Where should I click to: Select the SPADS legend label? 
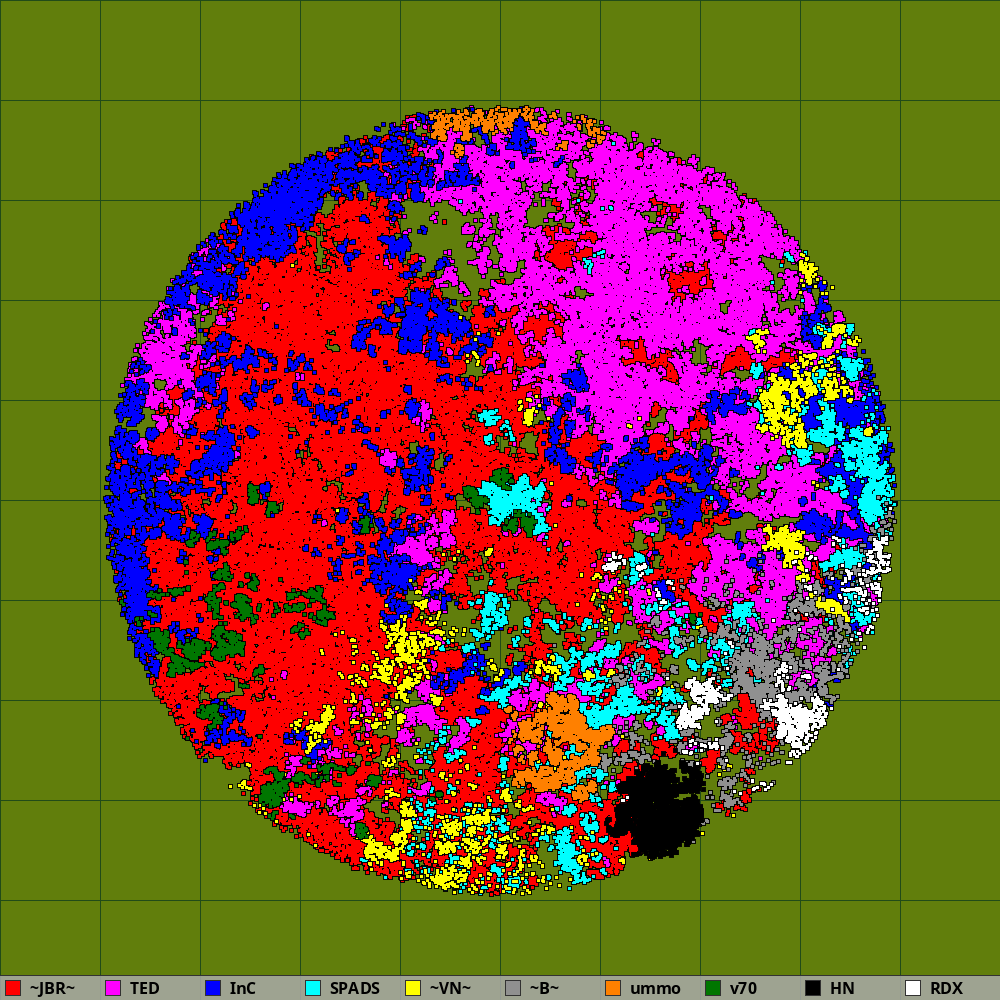coord(355,988)
